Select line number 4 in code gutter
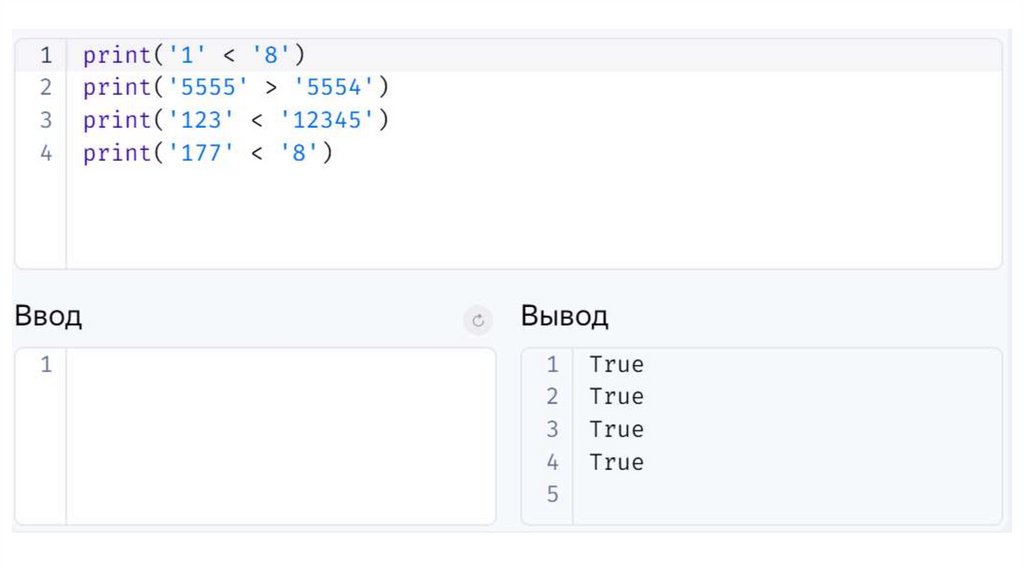Viewport: 1024px width, 574px height. (x=46, y=154)
